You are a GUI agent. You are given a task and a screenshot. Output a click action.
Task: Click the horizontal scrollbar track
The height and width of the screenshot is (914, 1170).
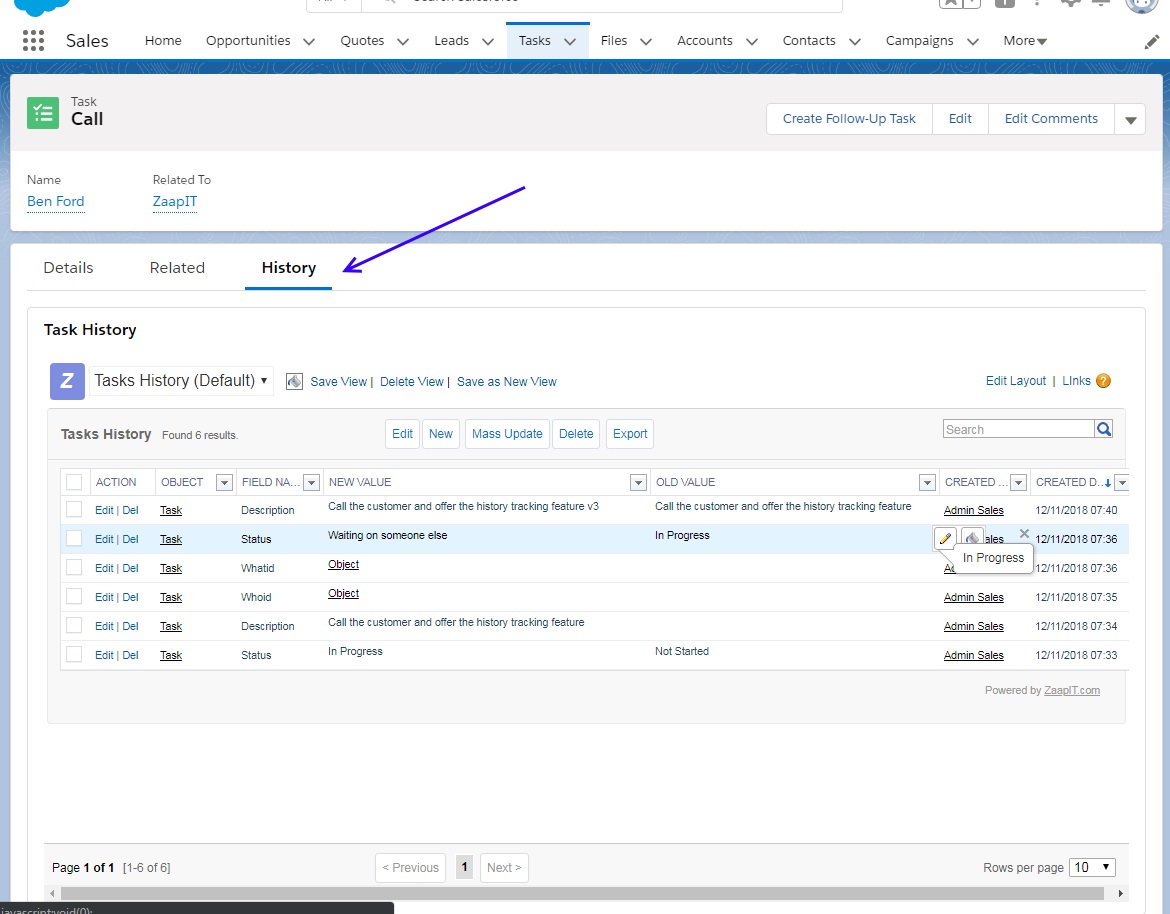point(582,893)
